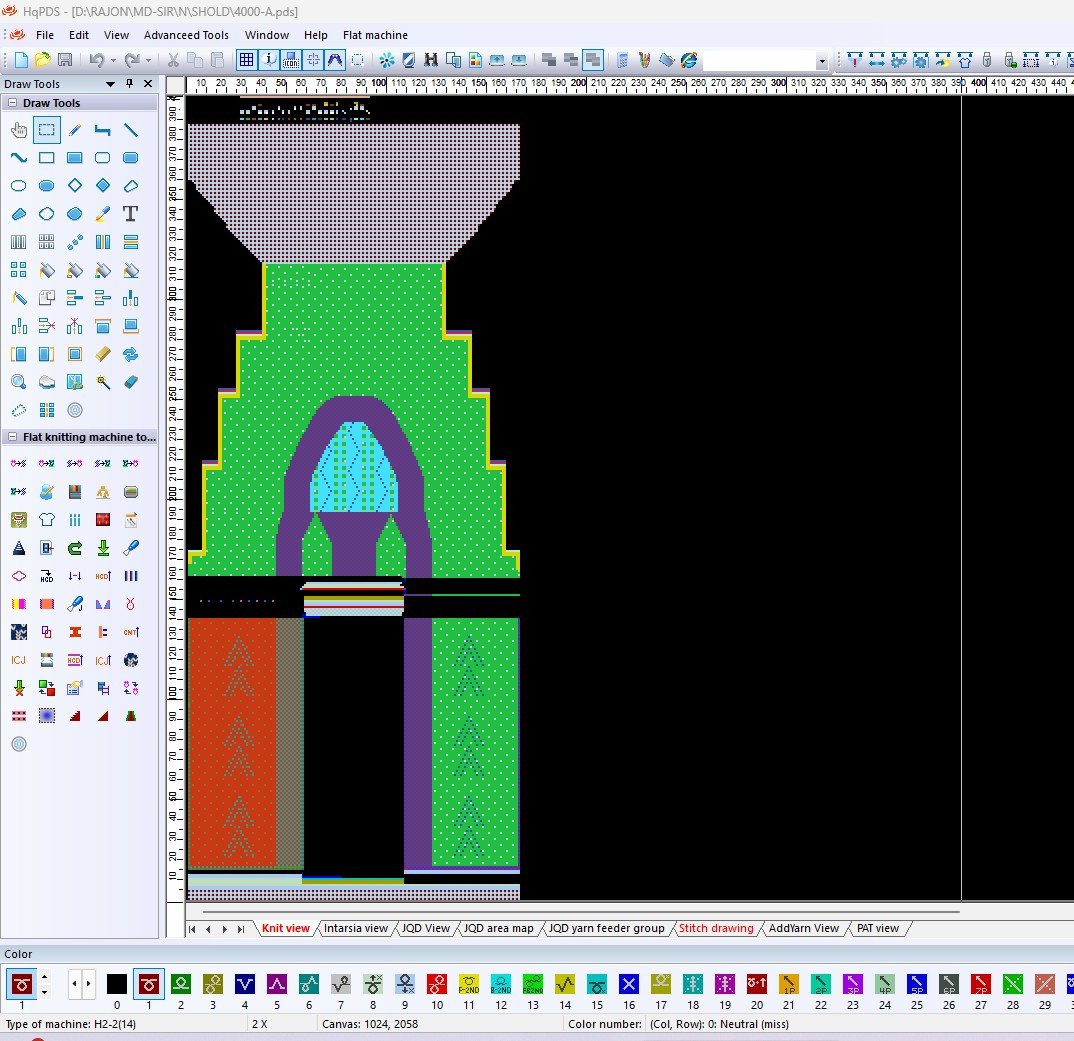Image resolution: width=1074 pixels, height=1041 pixels.
Task: Select the Pencil draw tool
Action: point(74,130)
